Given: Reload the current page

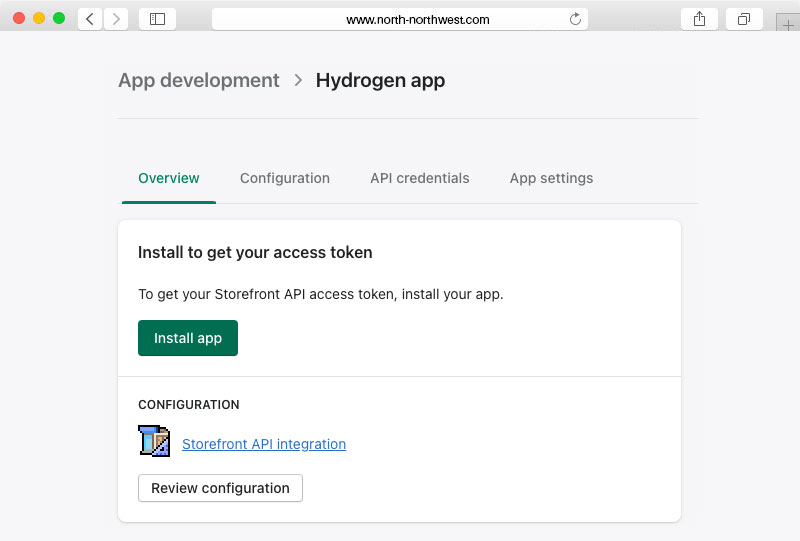Looking at the screenshot, I should [x=575, y=19].
